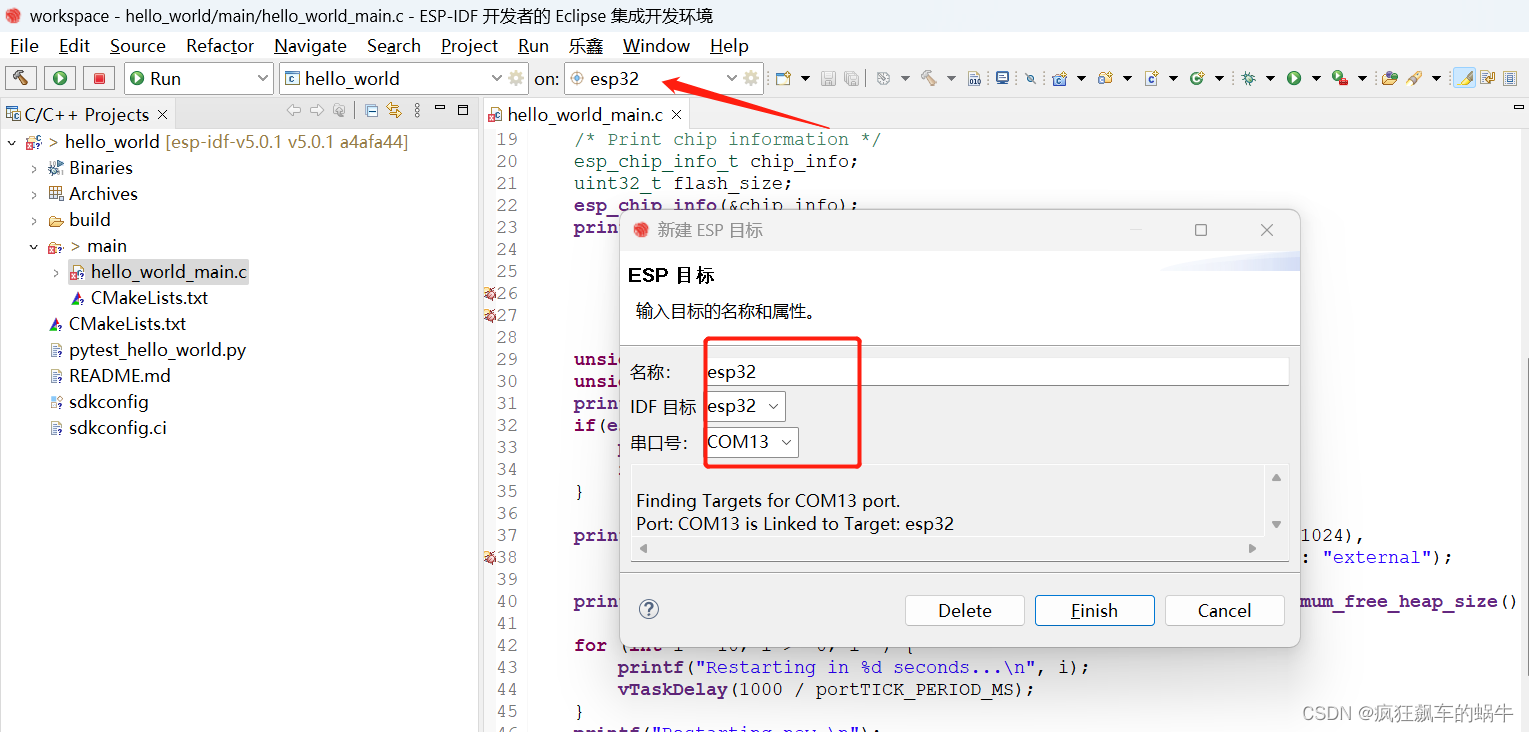Click the New C/C++ project icon

click(1060, 78)
